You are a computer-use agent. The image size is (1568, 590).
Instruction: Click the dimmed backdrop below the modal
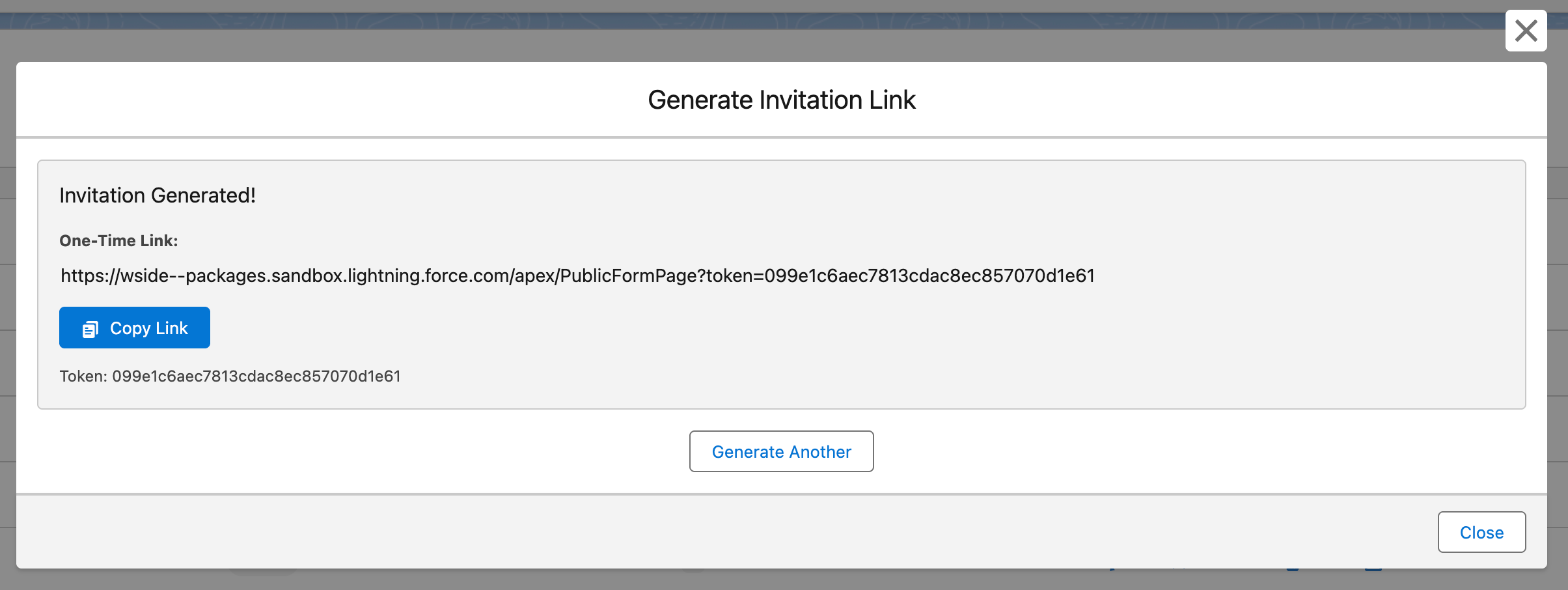pos(781,580)
